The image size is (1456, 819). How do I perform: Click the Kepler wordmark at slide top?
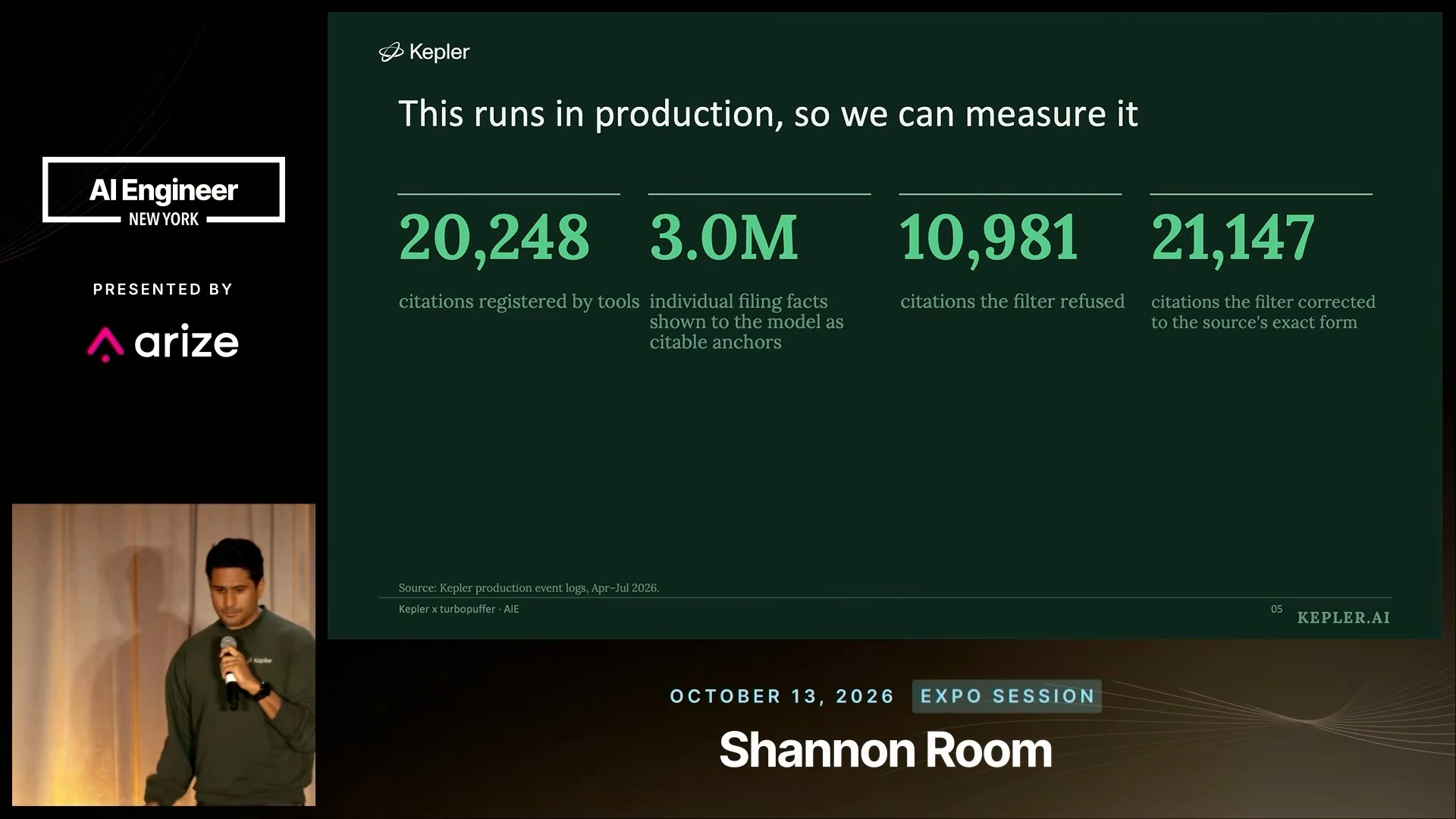point(439,52)
